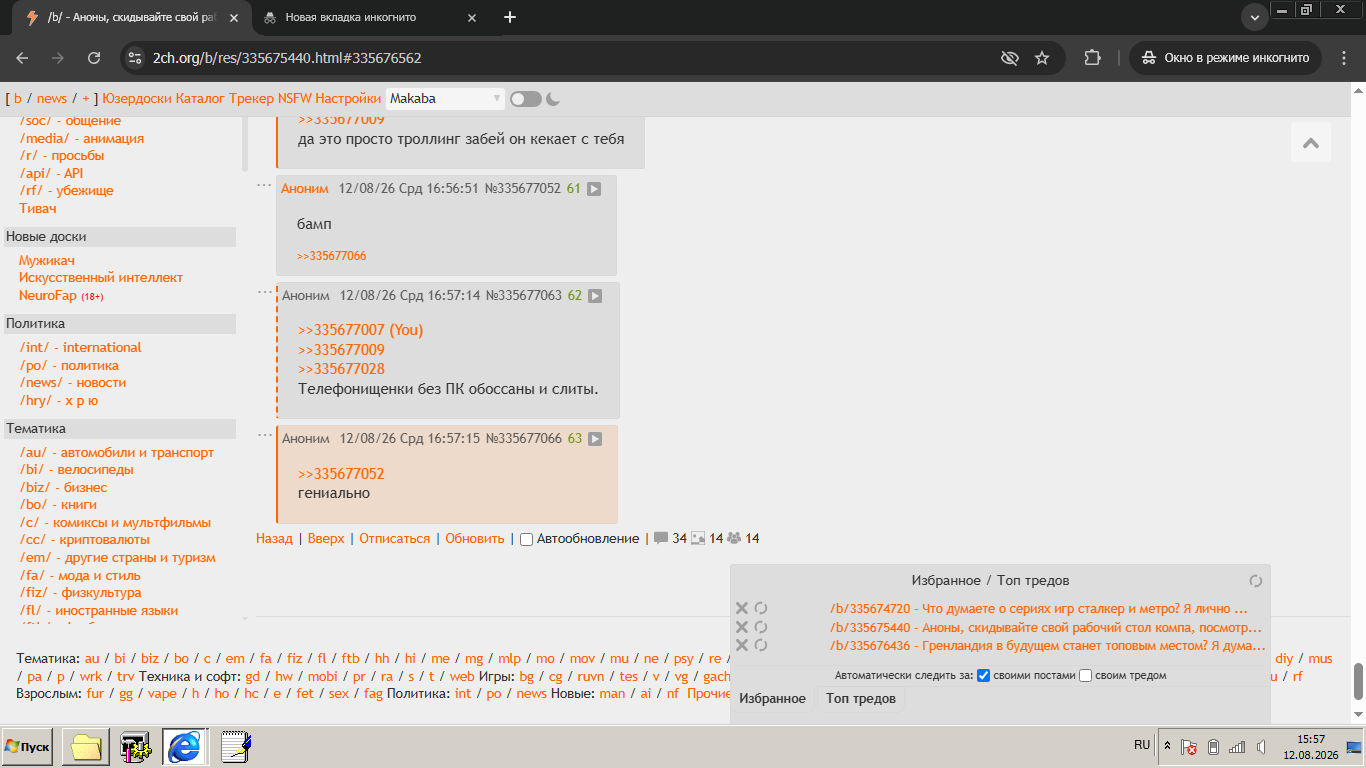Open the Каталог menu link

pos(200,98)
